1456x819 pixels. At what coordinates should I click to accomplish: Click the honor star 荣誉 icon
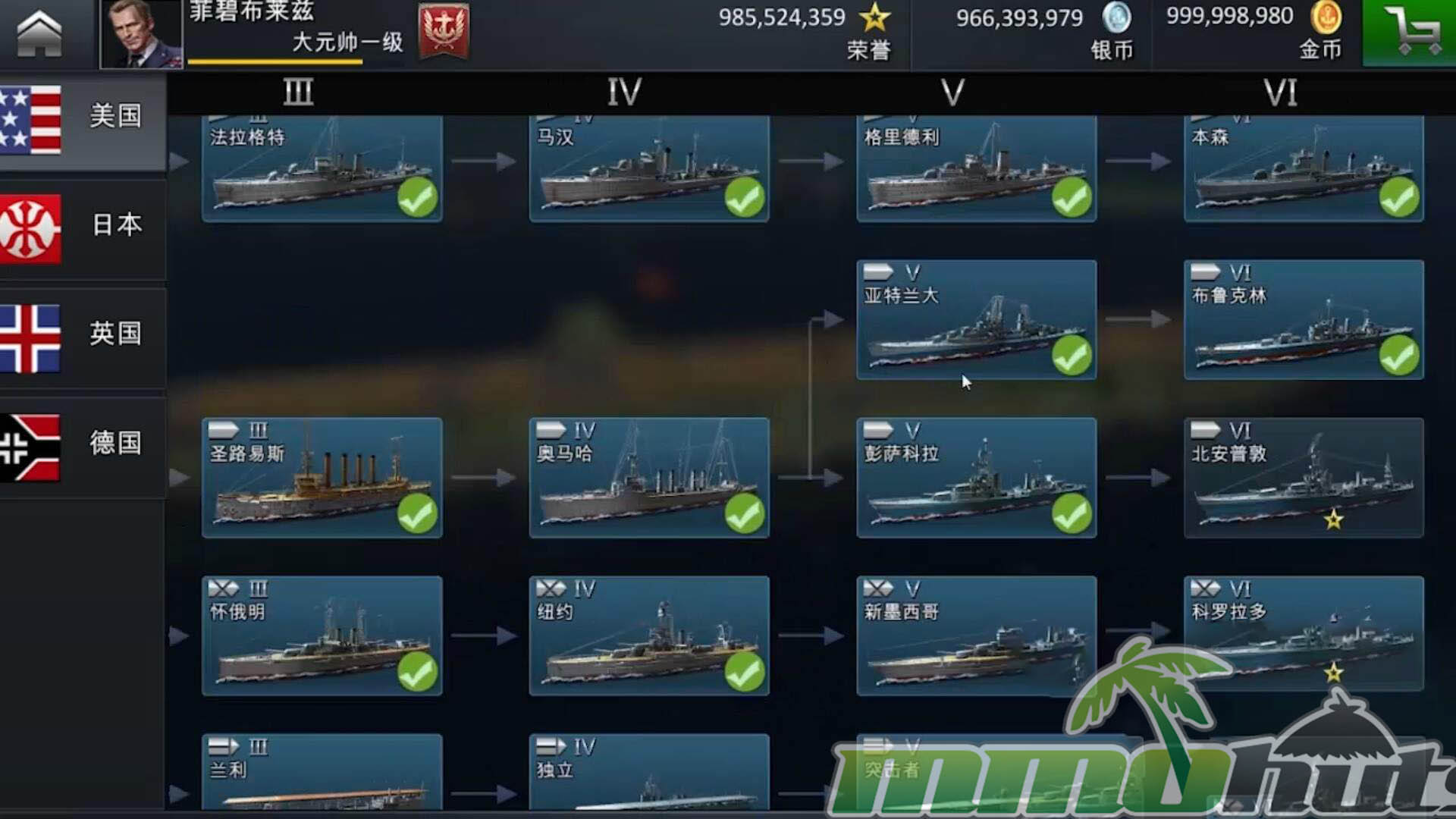[874, 17]
